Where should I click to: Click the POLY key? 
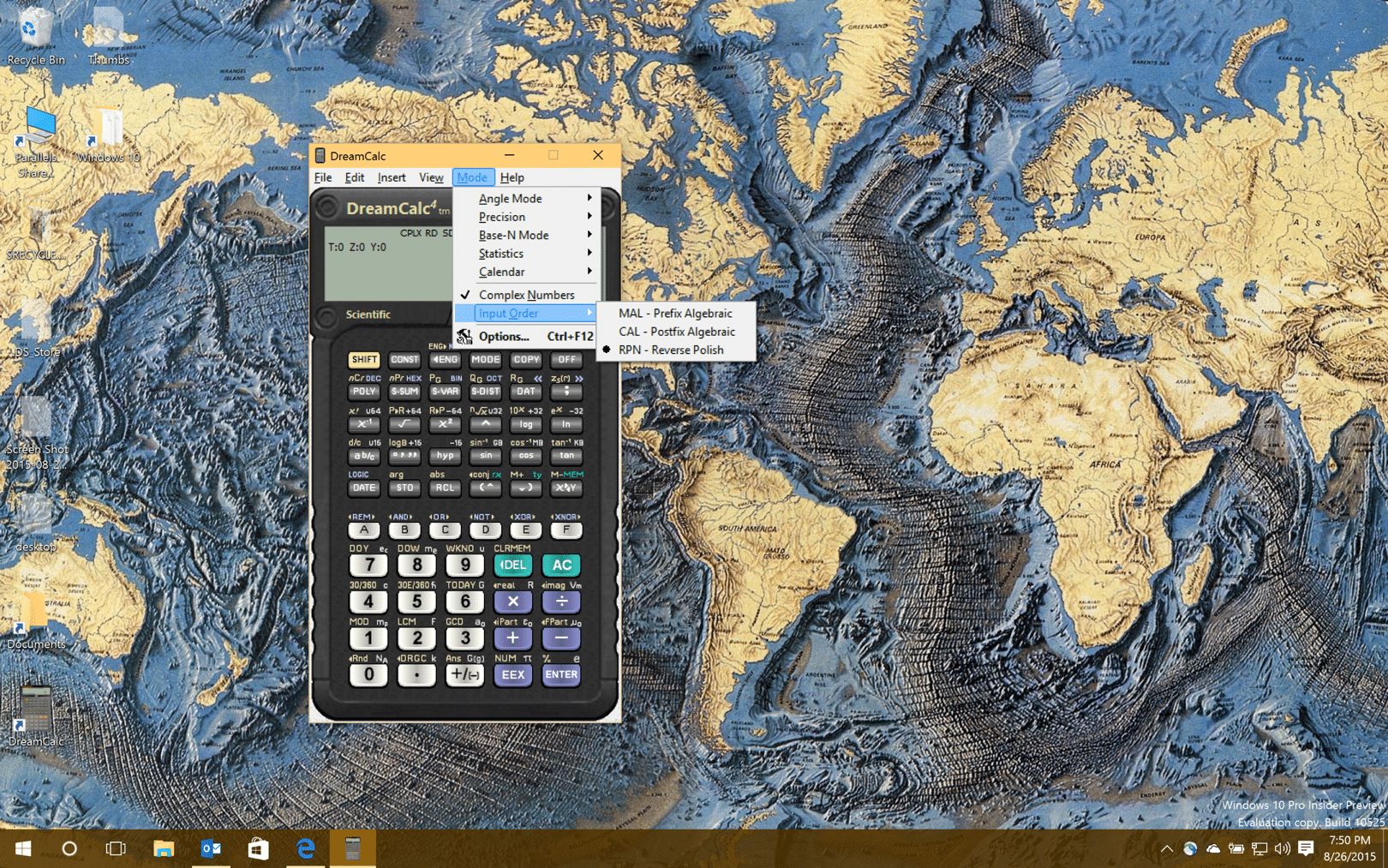pos(364,392)
